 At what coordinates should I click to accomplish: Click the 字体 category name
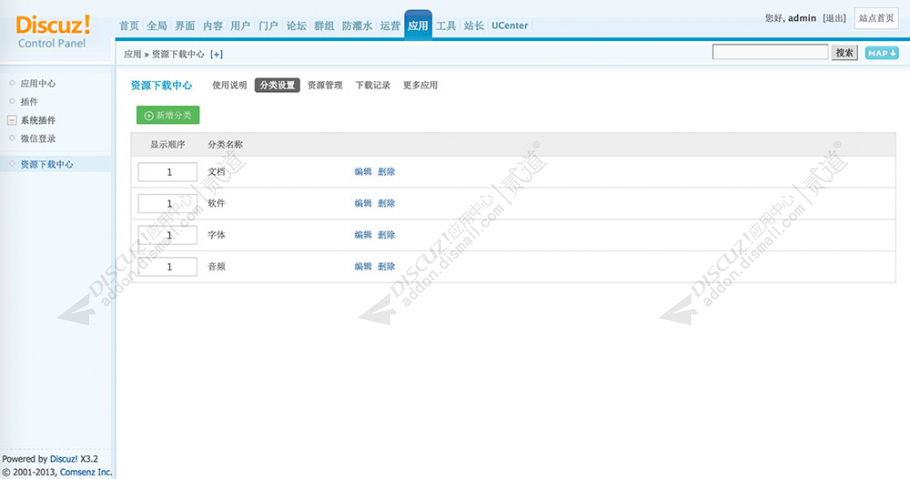(x=216, y=235)
